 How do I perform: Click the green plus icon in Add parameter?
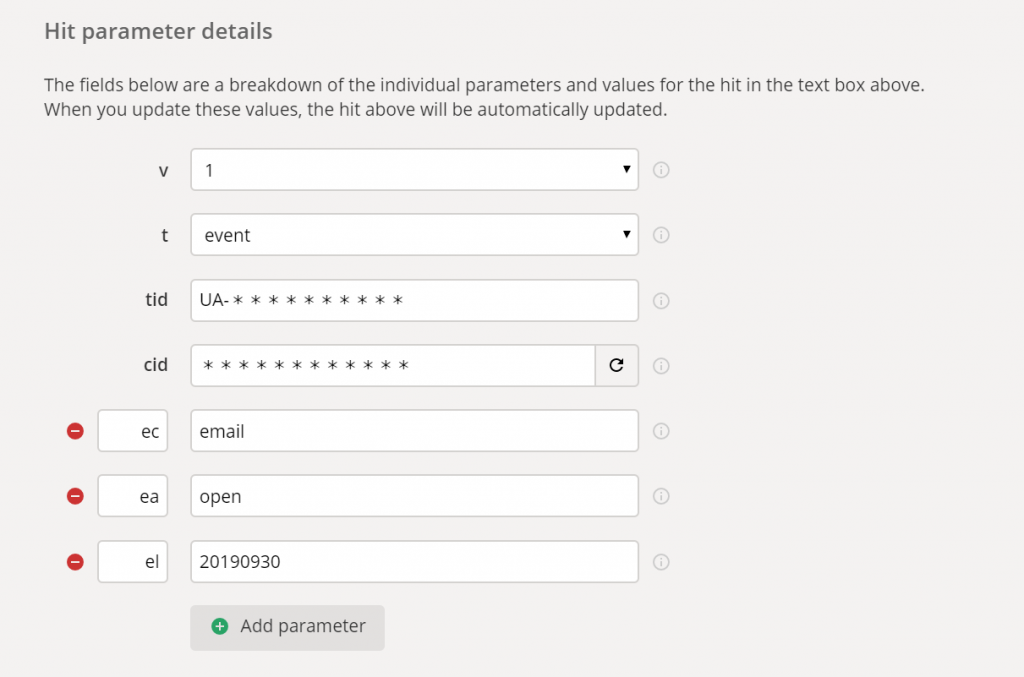220,627
